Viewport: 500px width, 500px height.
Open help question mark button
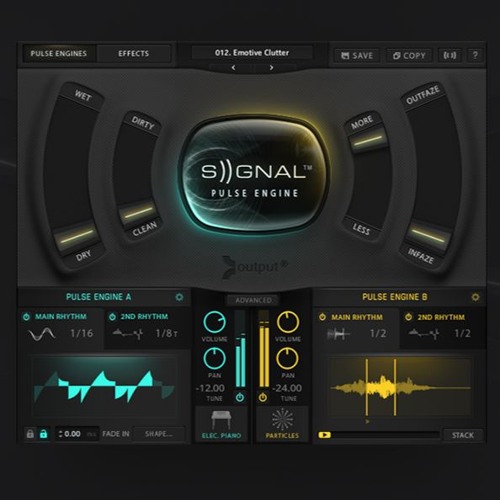(475, 55)
